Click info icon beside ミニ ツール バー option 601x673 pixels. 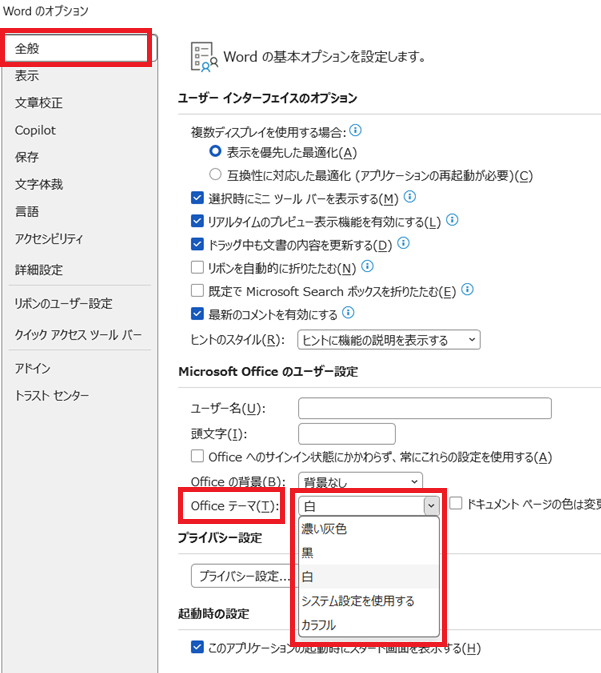tap(410, 197)
